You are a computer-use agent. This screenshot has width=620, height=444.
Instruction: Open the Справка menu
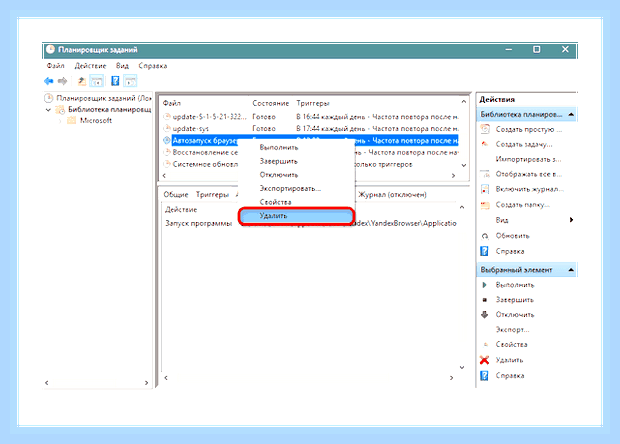point(153,66)
